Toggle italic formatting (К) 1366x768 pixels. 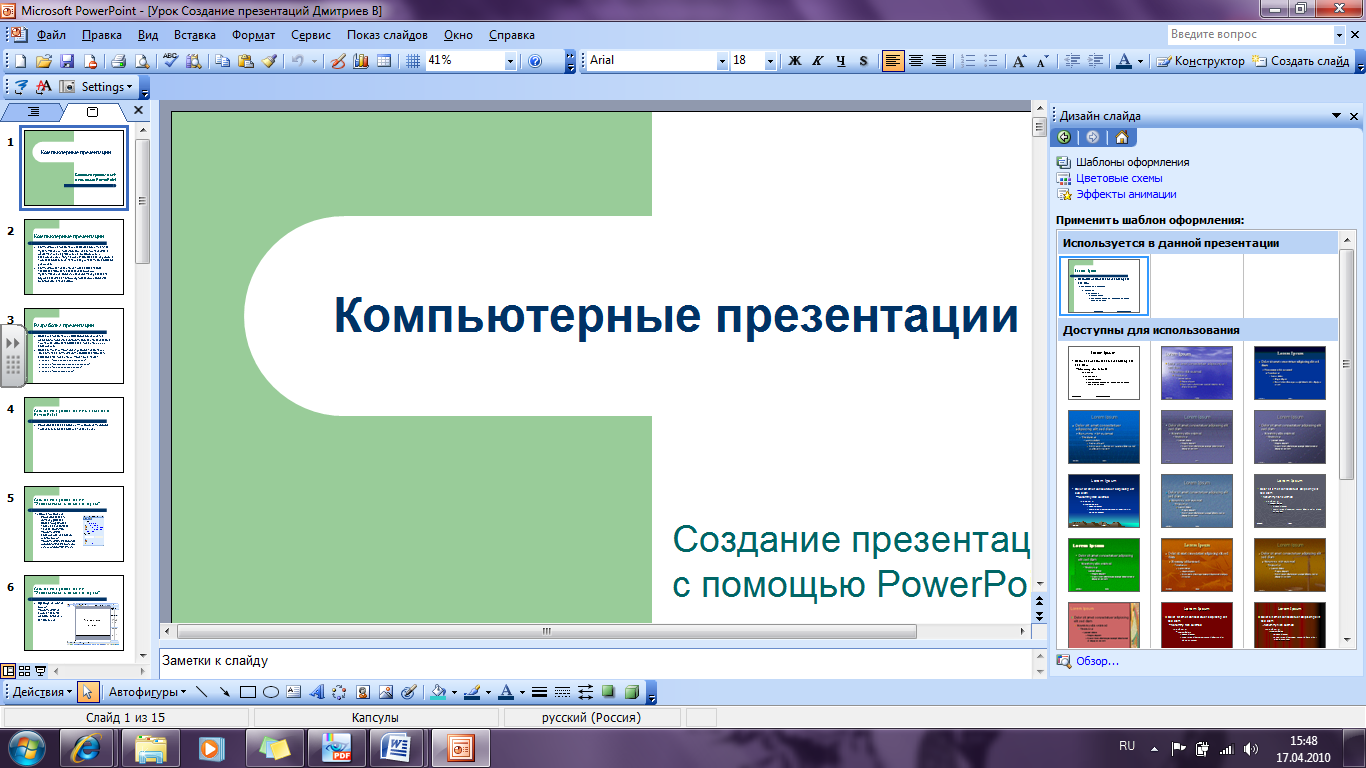tap(818, 61)
